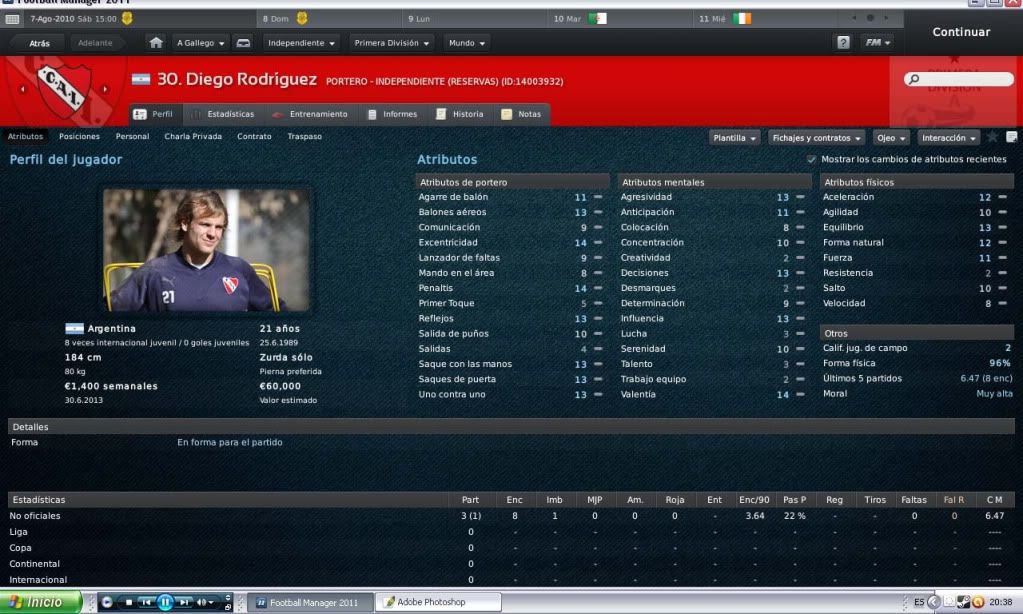Click the Algeria flag fixture on 10 Mar
The image size is (1023, 614).
pos(598,19)
